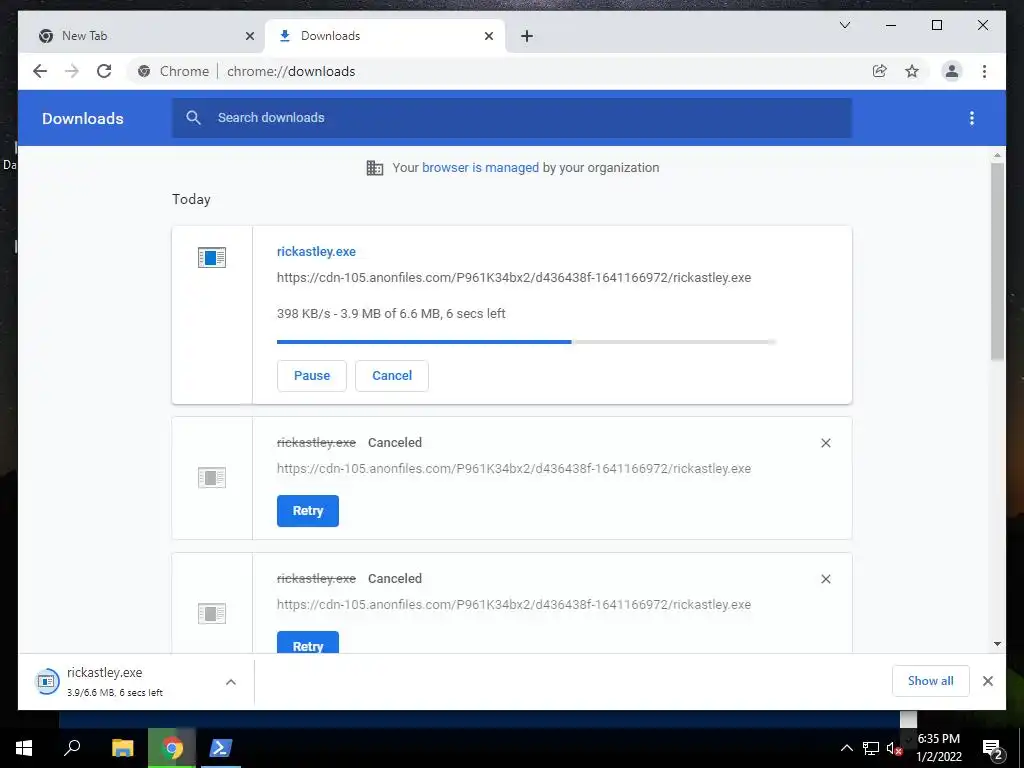Focus the Search downloads field
The width and height of the screenshot is (1024, 768).
click(511, 118)
